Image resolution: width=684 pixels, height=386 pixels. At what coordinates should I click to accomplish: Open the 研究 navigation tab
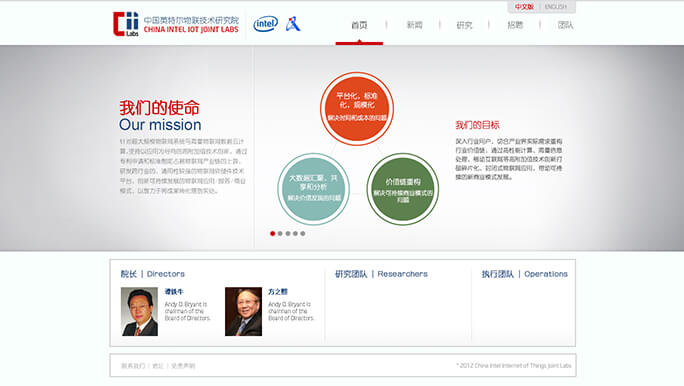pos(464,25)
